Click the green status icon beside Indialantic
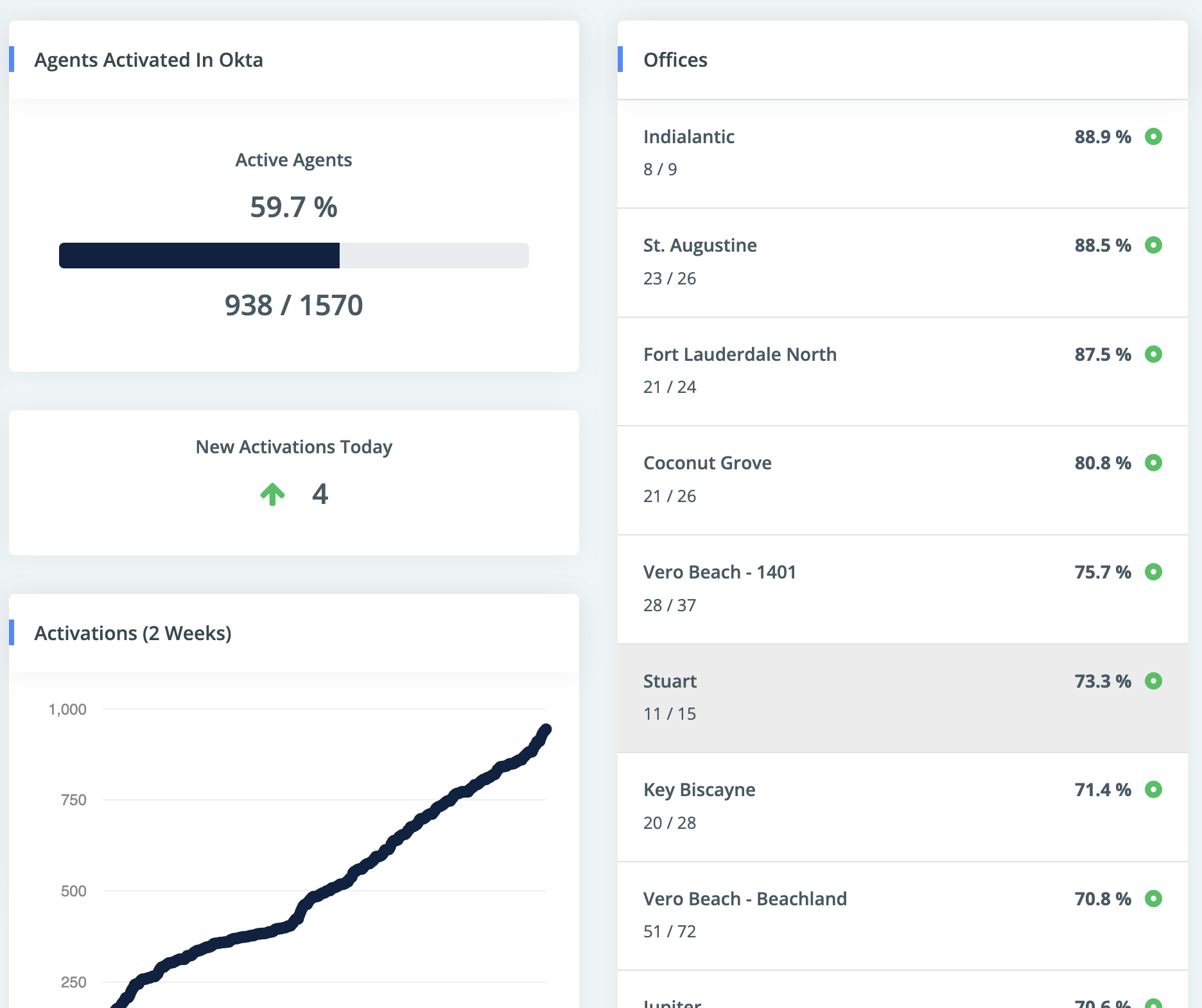This screenshot has width=1202, height=1008. coord(1155,137)
